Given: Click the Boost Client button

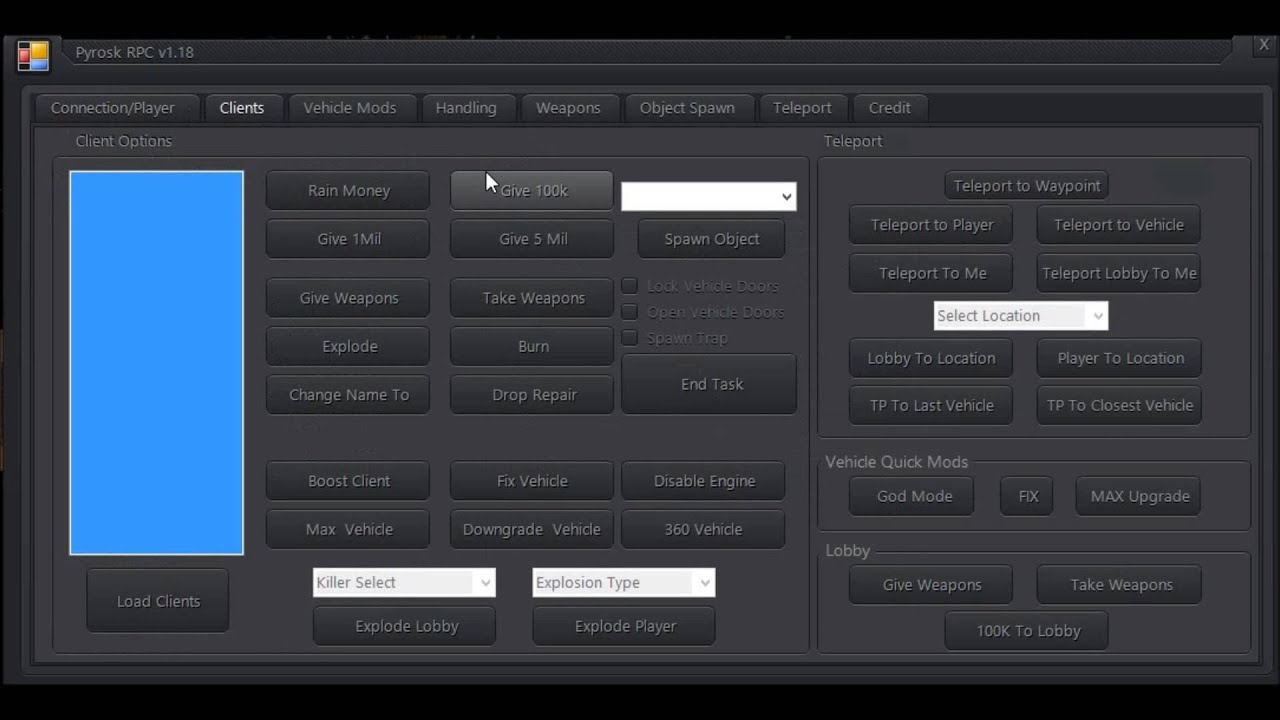Looking at the screenshot, I should tap(348, 481).
